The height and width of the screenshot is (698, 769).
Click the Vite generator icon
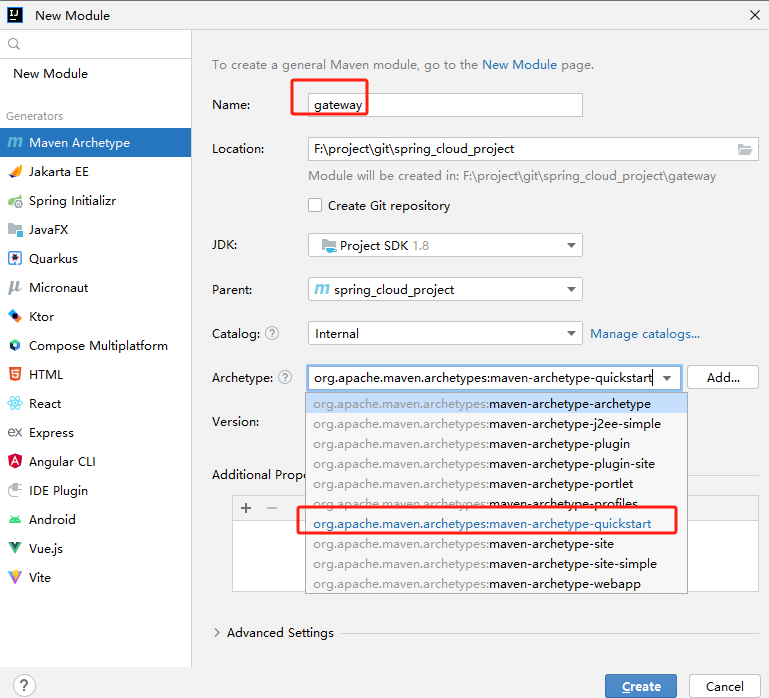[x=15, y=577]
